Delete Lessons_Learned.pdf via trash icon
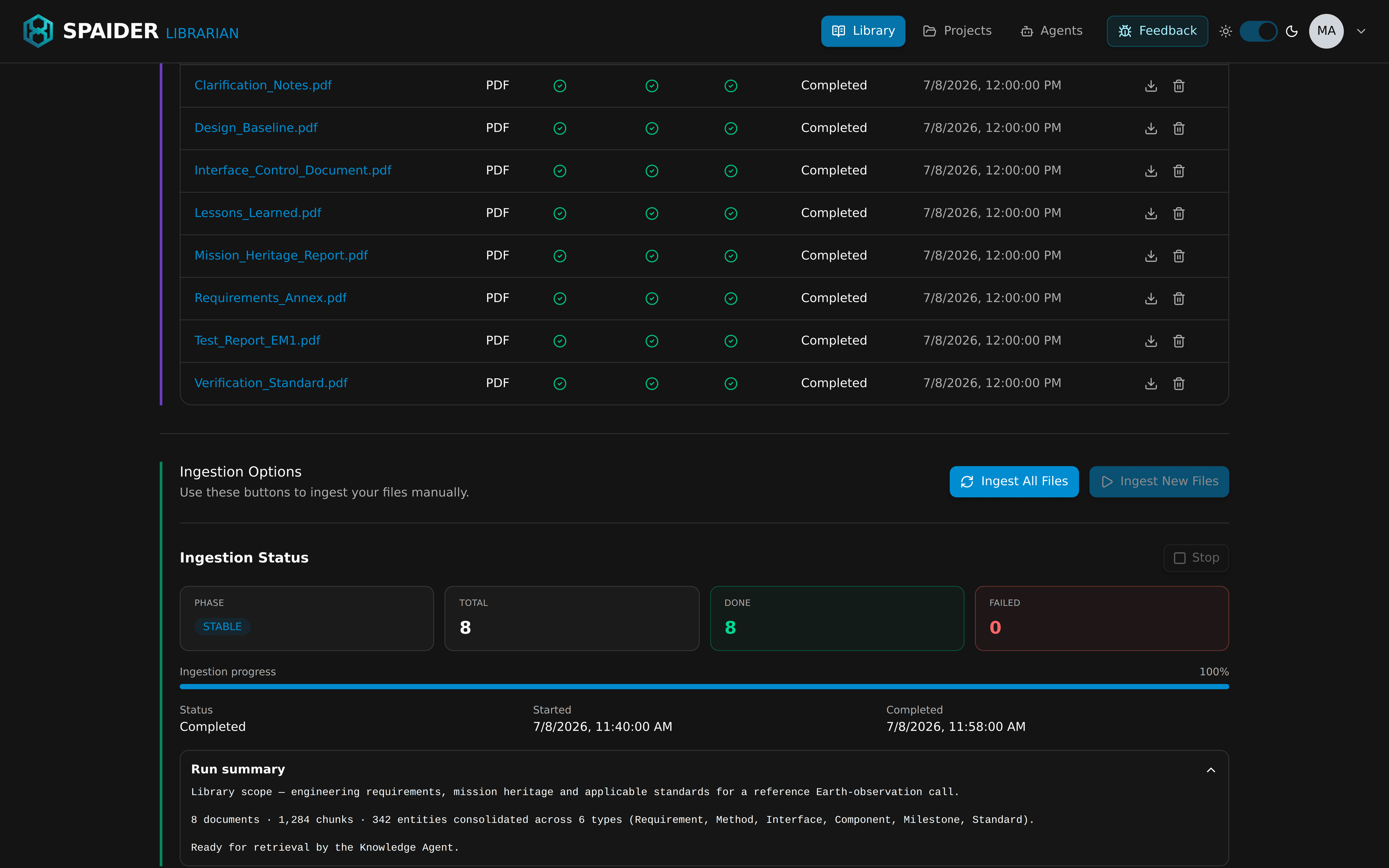This screenshot has width=1389, height=868. 1178,213
